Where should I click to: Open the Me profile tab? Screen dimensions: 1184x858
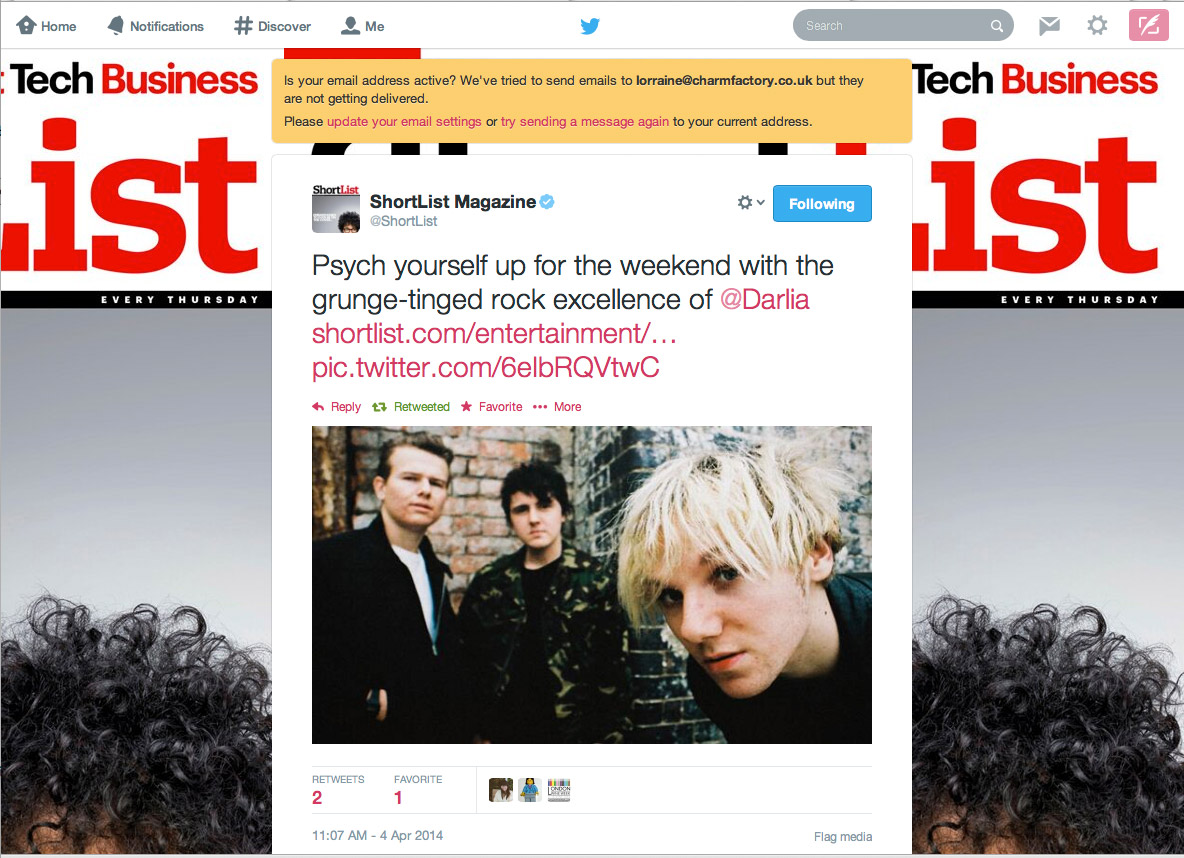tap(362, 26)
